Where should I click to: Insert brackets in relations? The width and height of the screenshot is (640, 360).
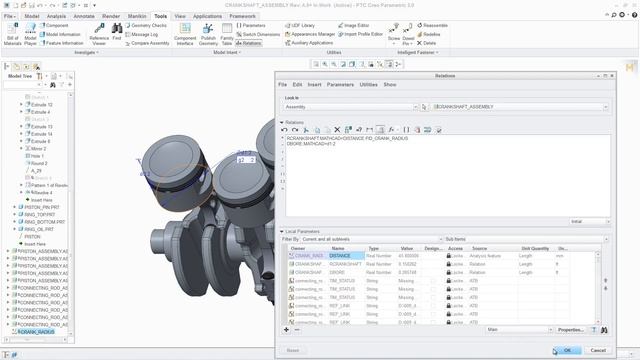(x=407, y=130)
